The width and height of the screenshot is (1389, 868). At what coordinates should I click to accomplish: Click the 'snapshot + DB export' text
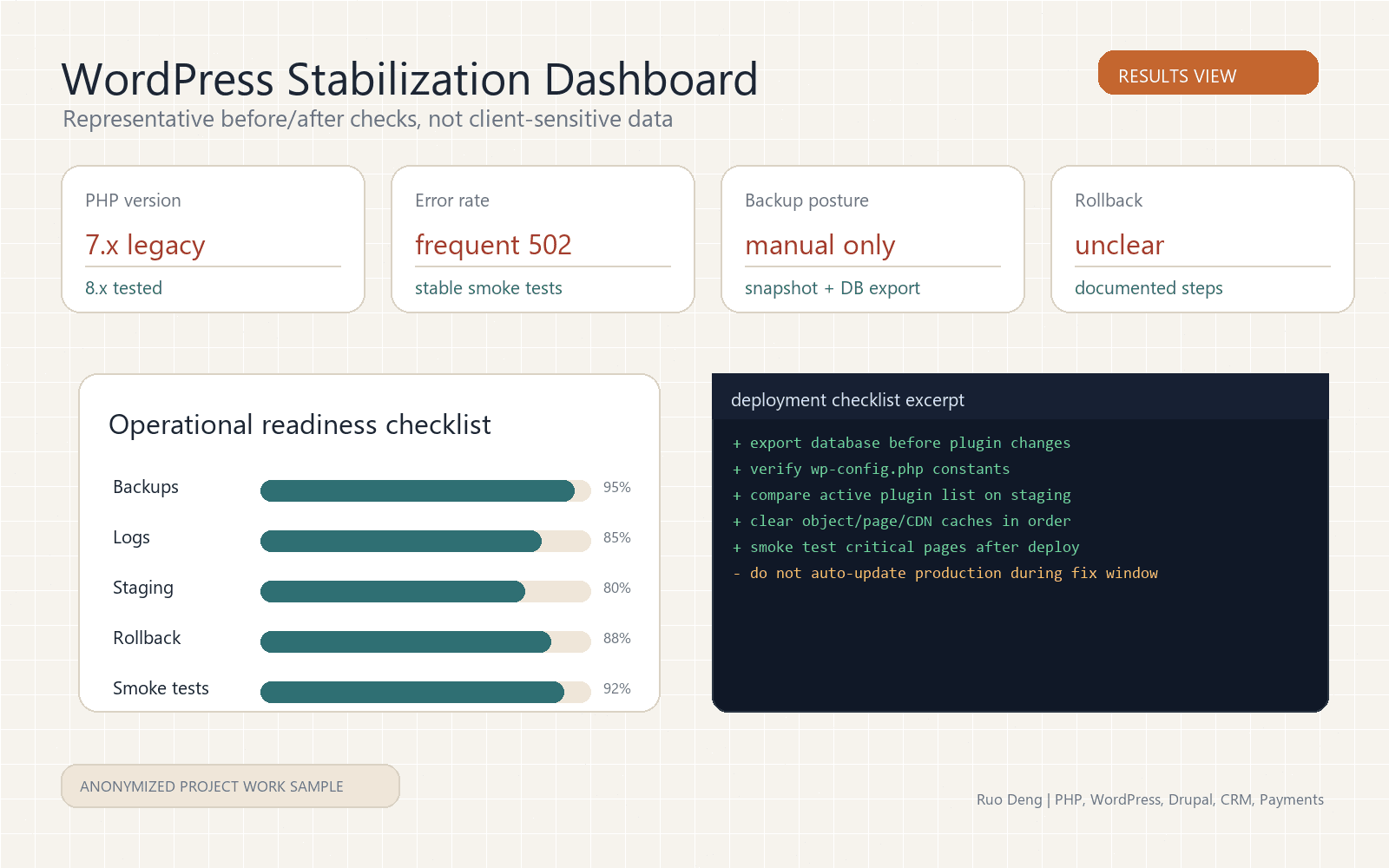833,288
